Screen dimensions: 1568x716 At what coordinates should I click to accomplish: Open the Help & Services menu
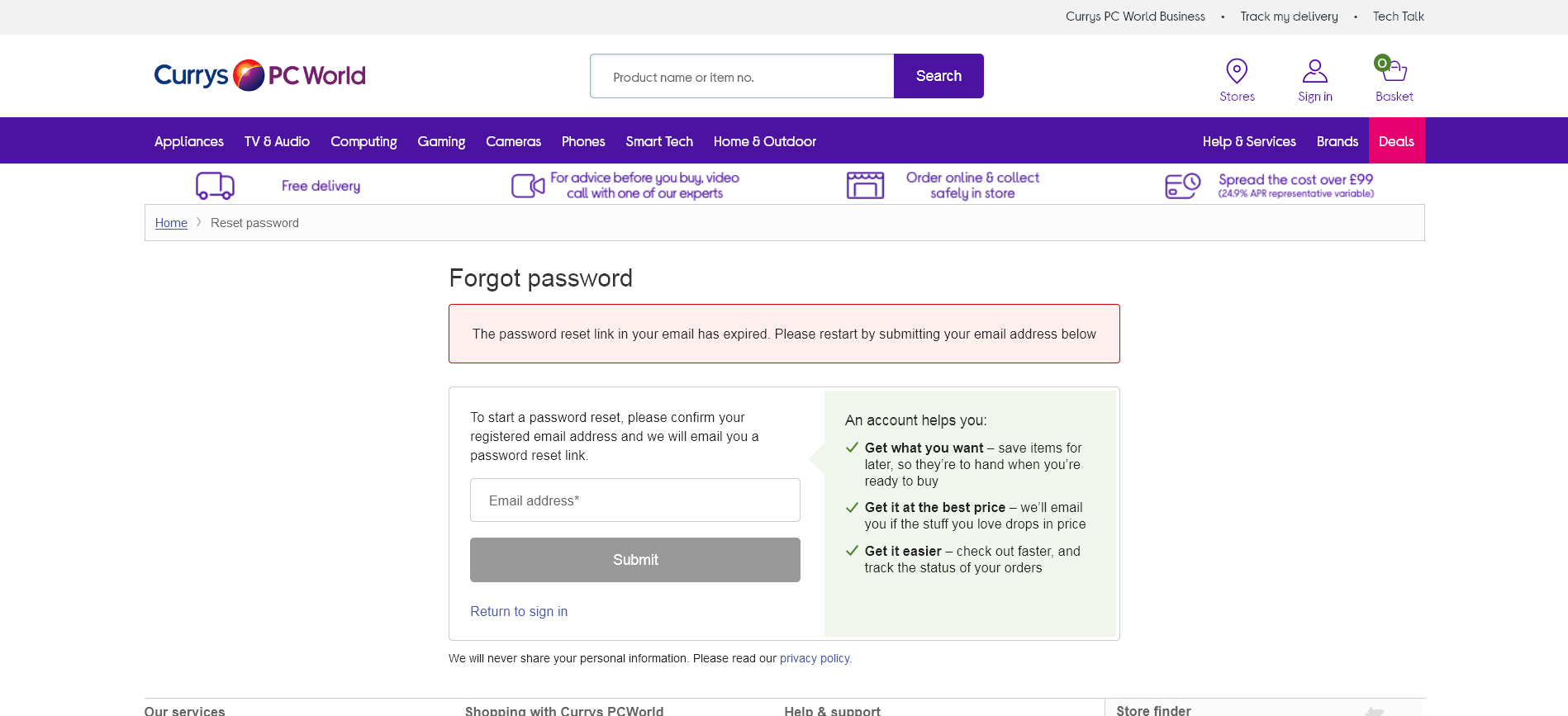click(x=1248, y=141)
